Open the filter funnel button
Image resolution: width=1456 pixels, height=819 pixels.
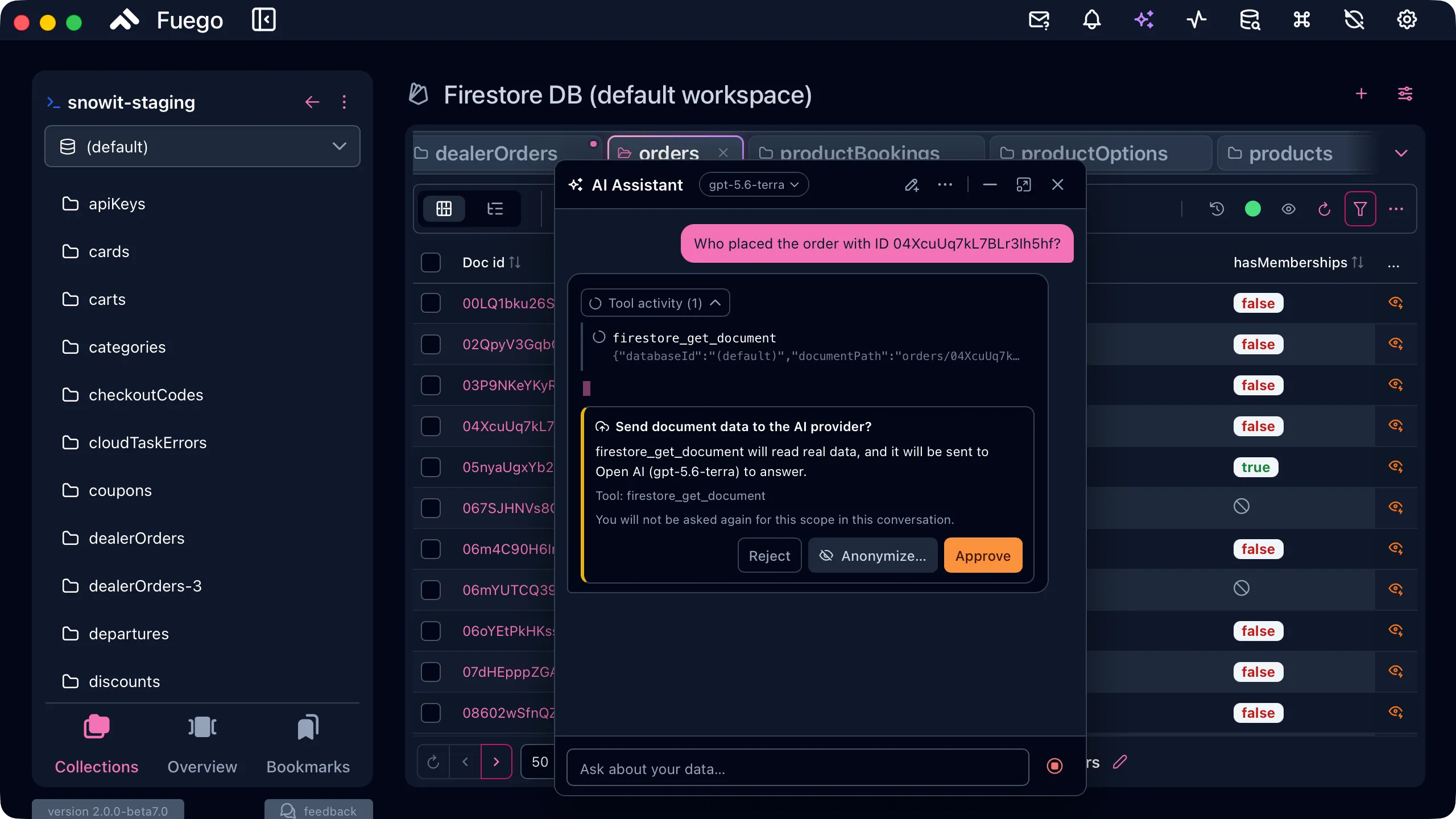(1360, 209)
